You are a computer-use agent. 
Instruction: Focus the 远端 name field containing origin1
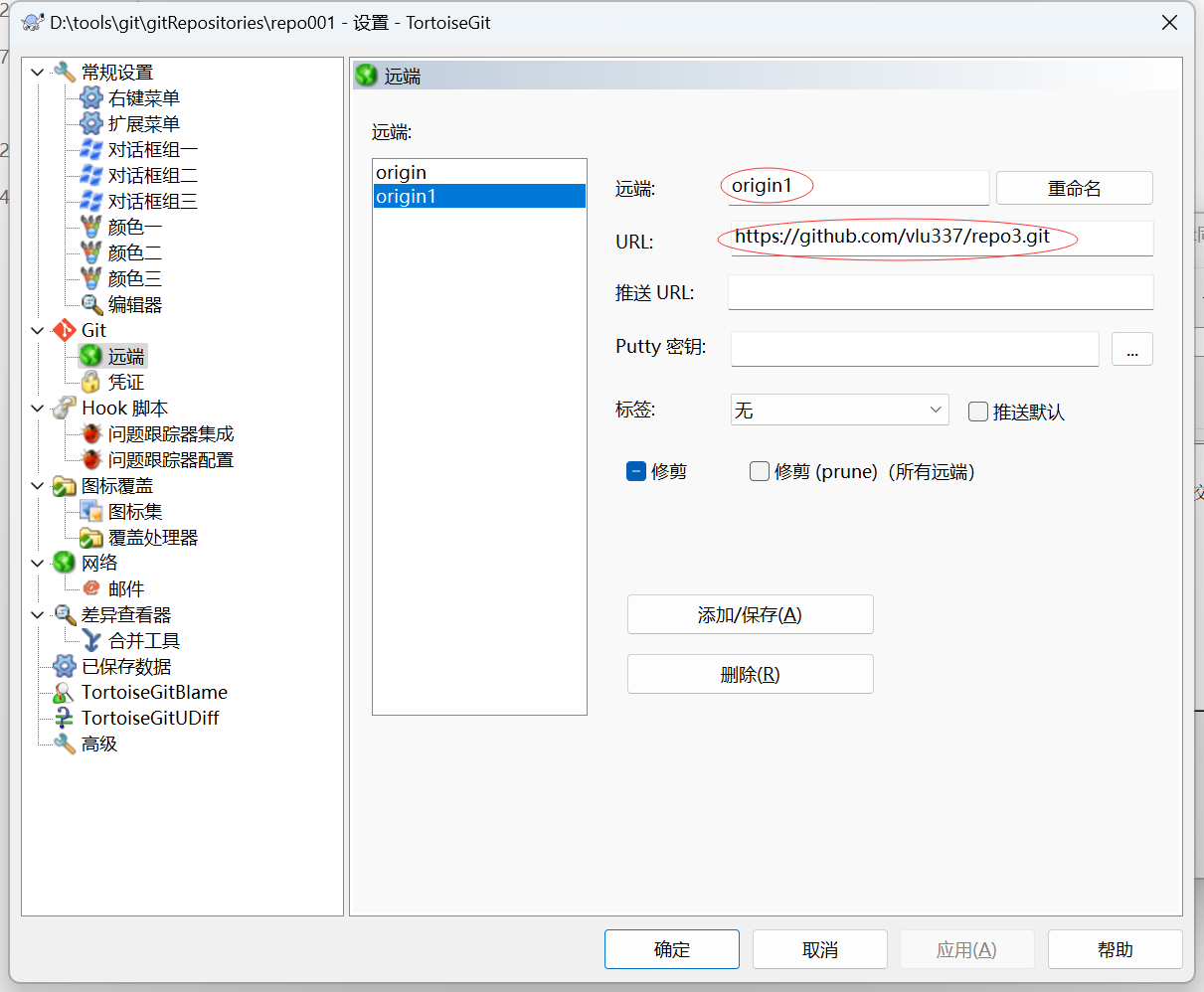click(858, 187)
